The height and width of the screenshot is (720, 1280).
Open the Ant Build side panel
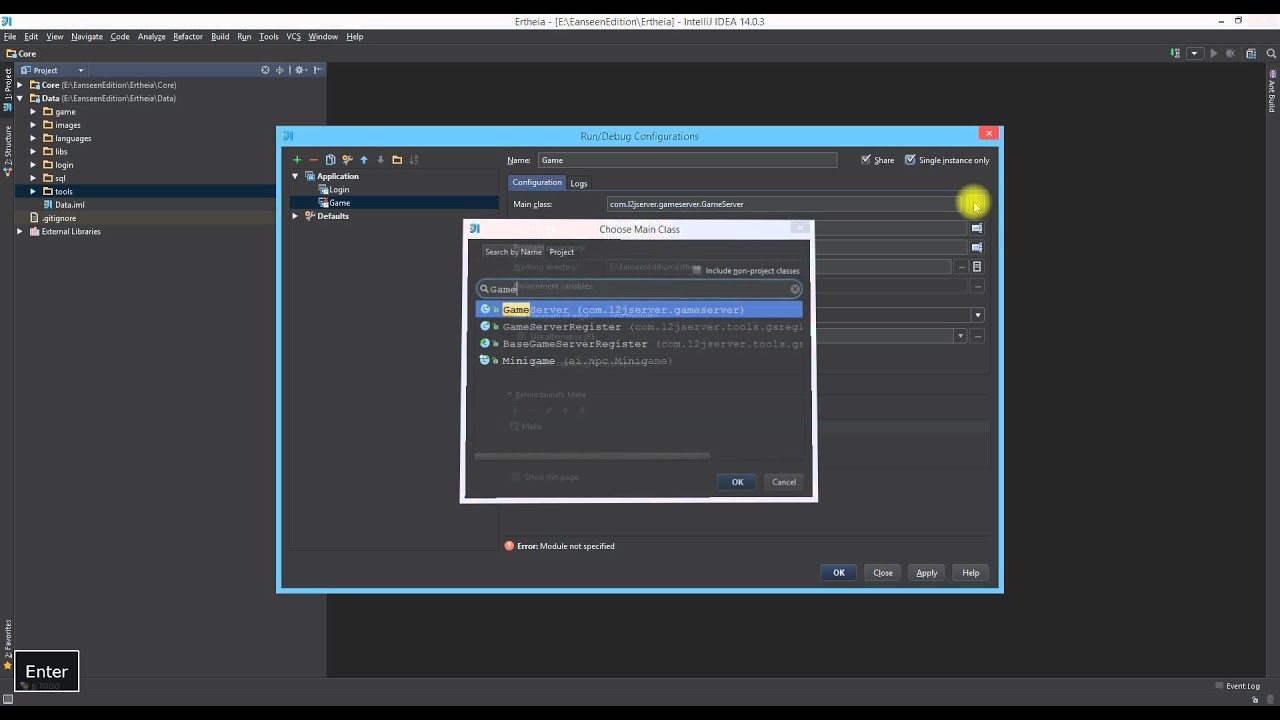tap(1272, 92)
